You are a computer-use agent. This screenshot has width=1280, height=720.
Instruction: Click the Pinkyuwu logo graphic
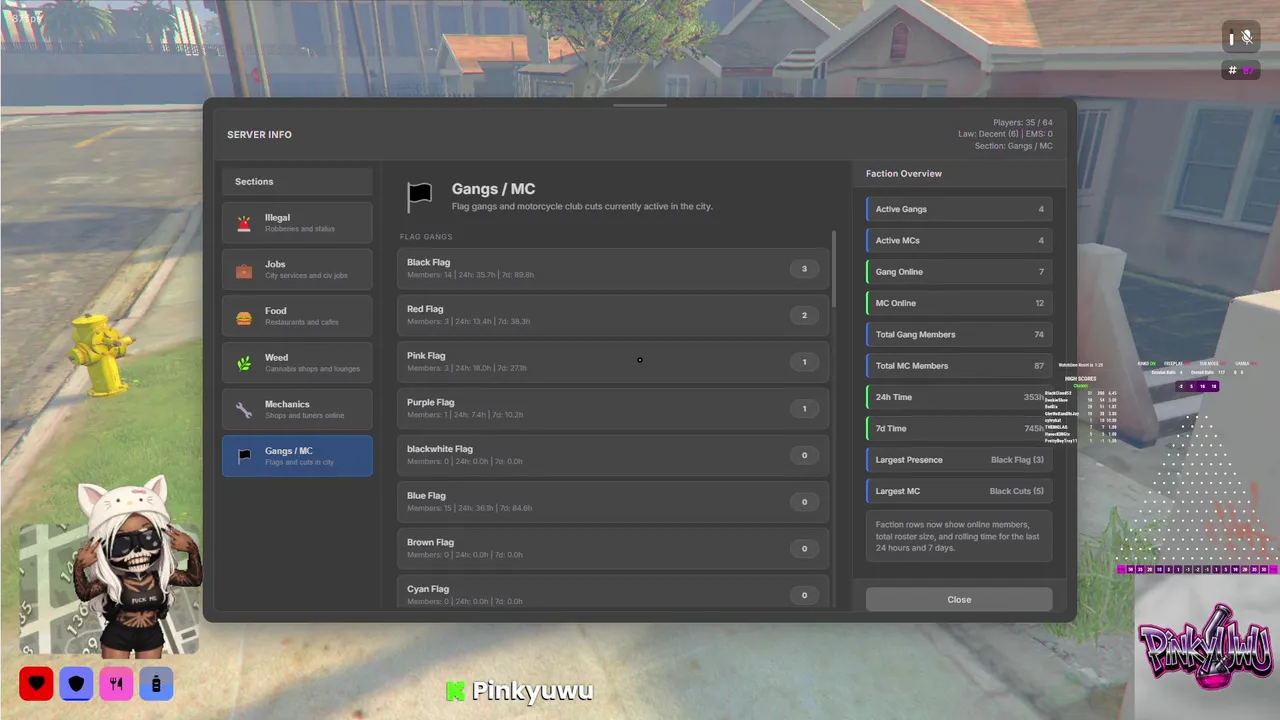1206,648
